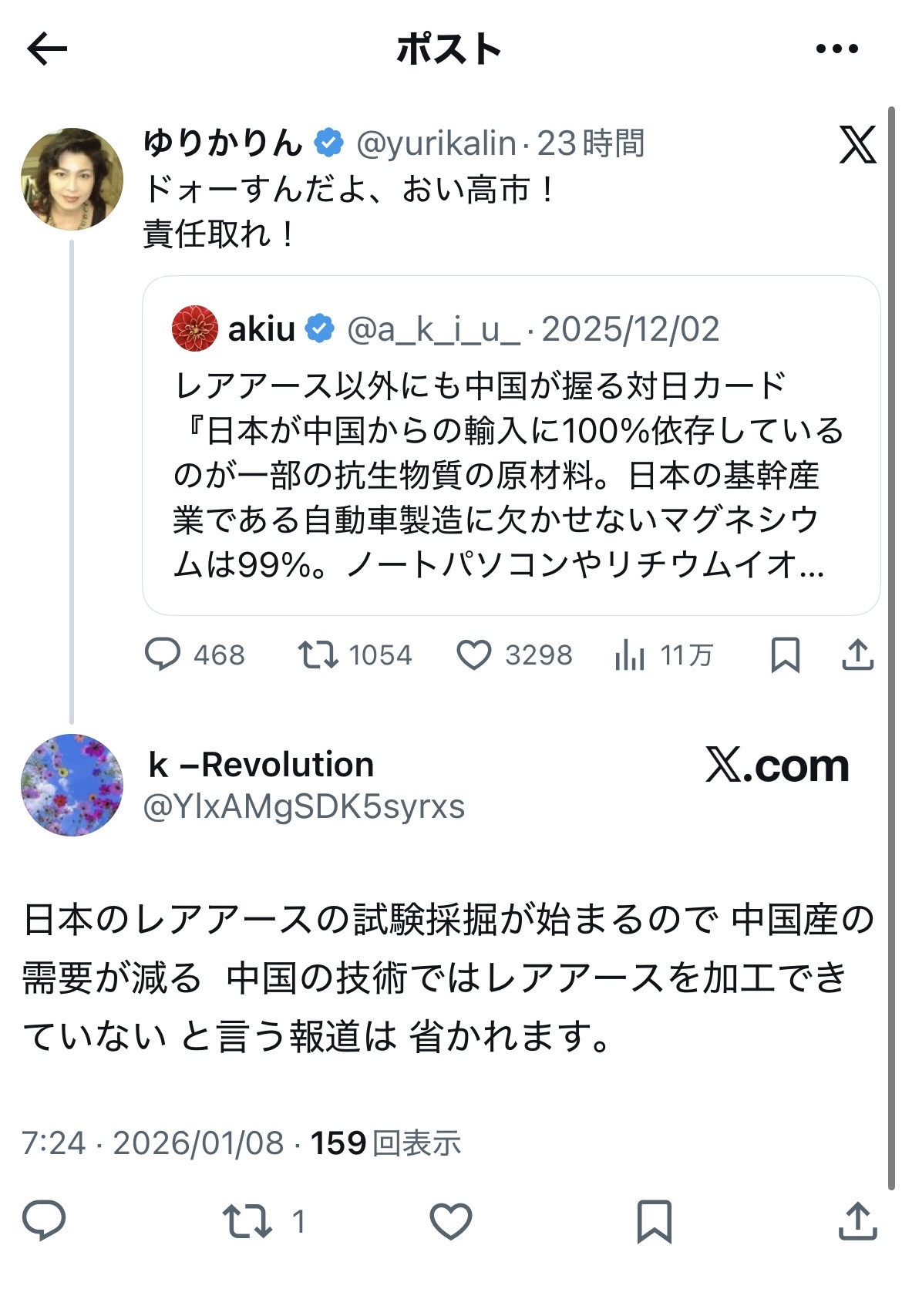902x1316 pixels.
Task: Open yurikalin's profile picture
Action: tap(72, 179)
